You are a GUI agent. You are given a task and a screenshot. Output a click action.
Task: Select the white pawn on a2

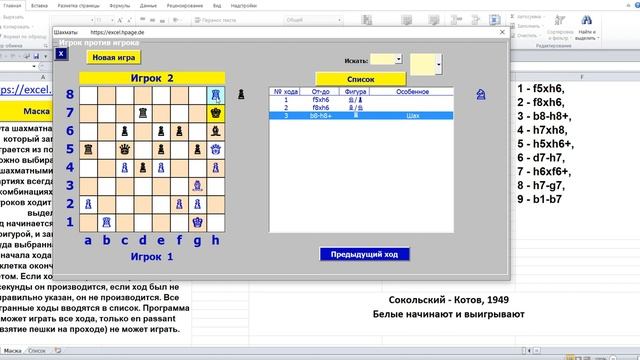[88, 204]
